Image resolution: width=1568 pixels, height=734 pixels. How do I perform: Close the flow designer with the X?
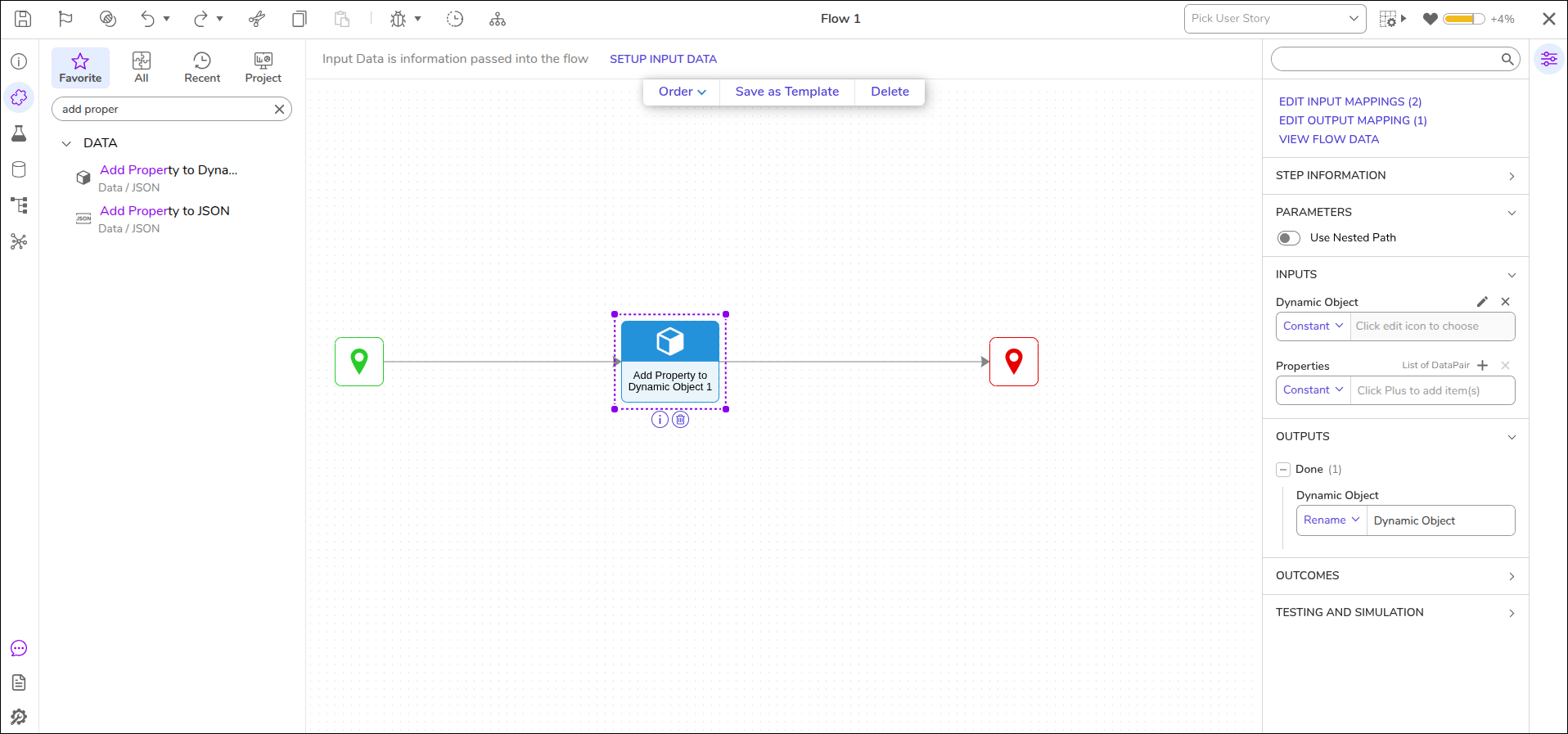[1549, 19]
